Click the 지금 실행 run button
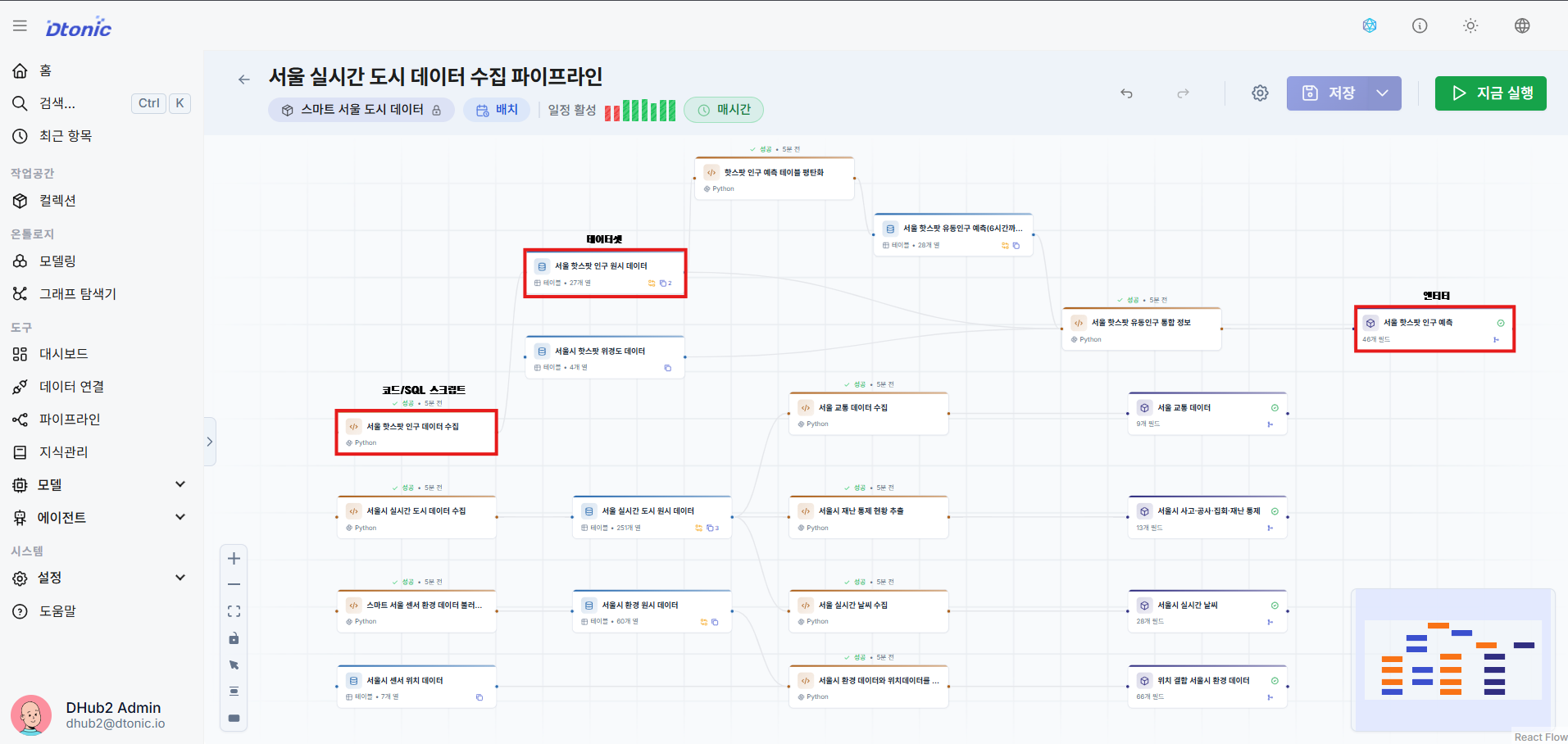Screen dimensions: 1568x744 (x=1491, y=93)
